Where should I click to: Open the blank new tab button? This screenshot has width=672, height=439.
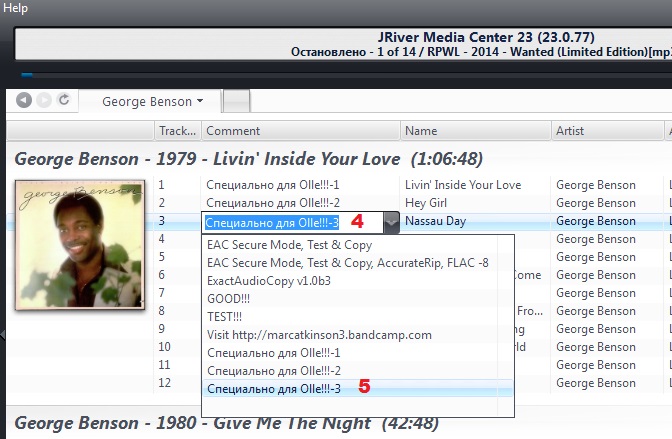(x=237, y=101)
